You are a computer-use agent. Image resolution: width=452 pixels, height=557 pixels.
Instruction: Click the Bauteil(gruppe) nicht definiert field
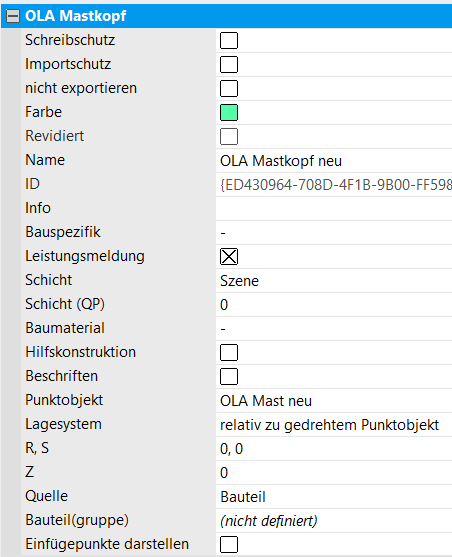[x=334, y=521]
